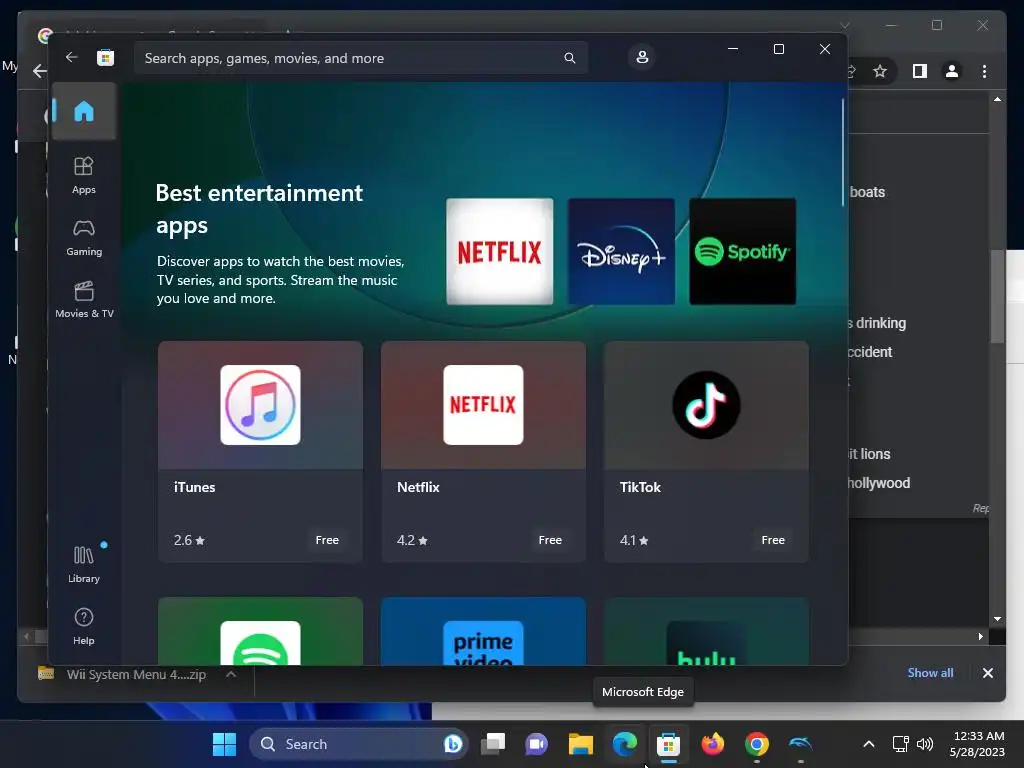Screen dimensions: 1024x768
Task: Click the Store back arrow
Action: (x=71, y=57)
